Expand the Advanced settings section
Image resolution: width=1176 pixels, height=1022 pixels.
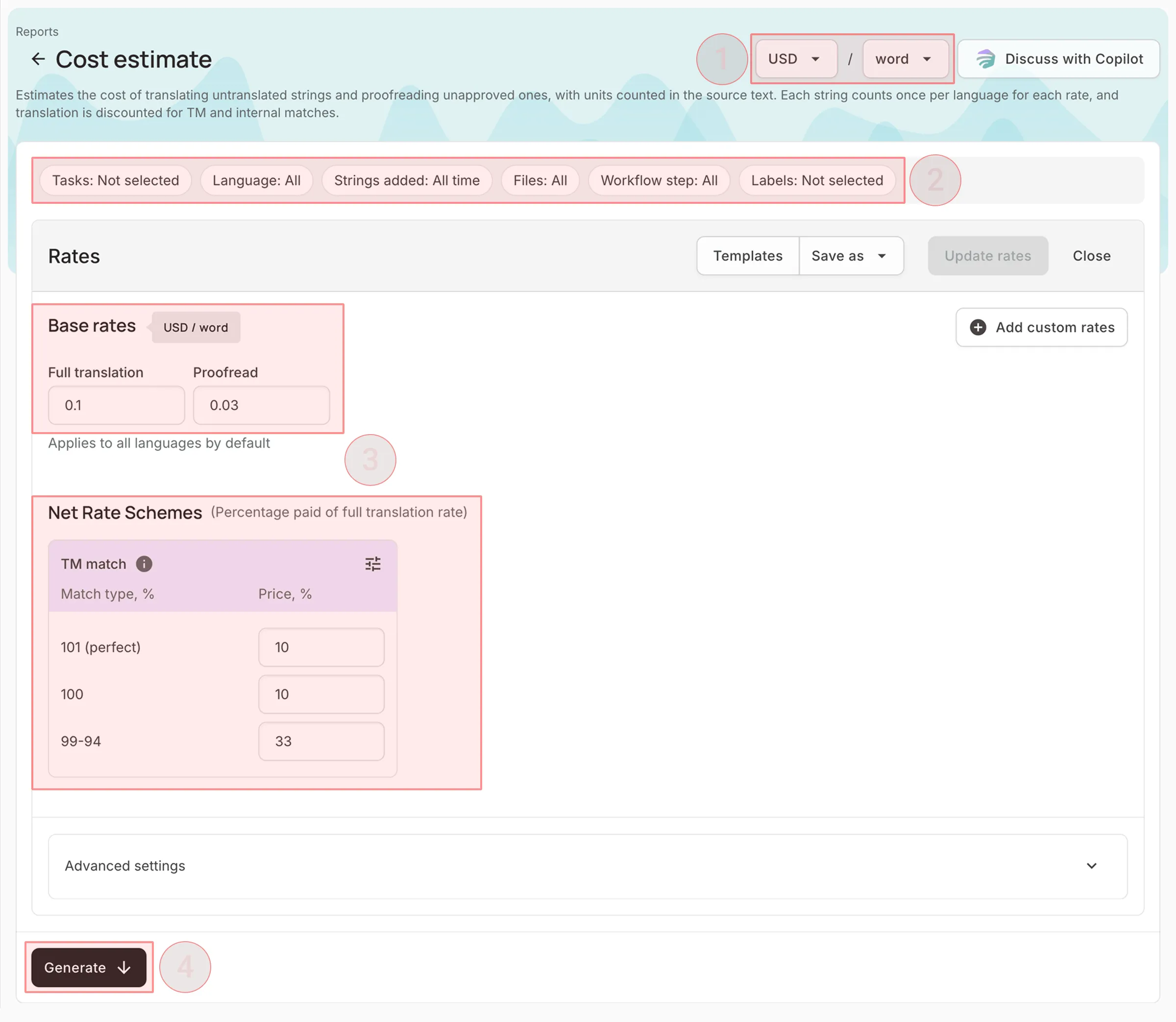[x=588, y=866]
